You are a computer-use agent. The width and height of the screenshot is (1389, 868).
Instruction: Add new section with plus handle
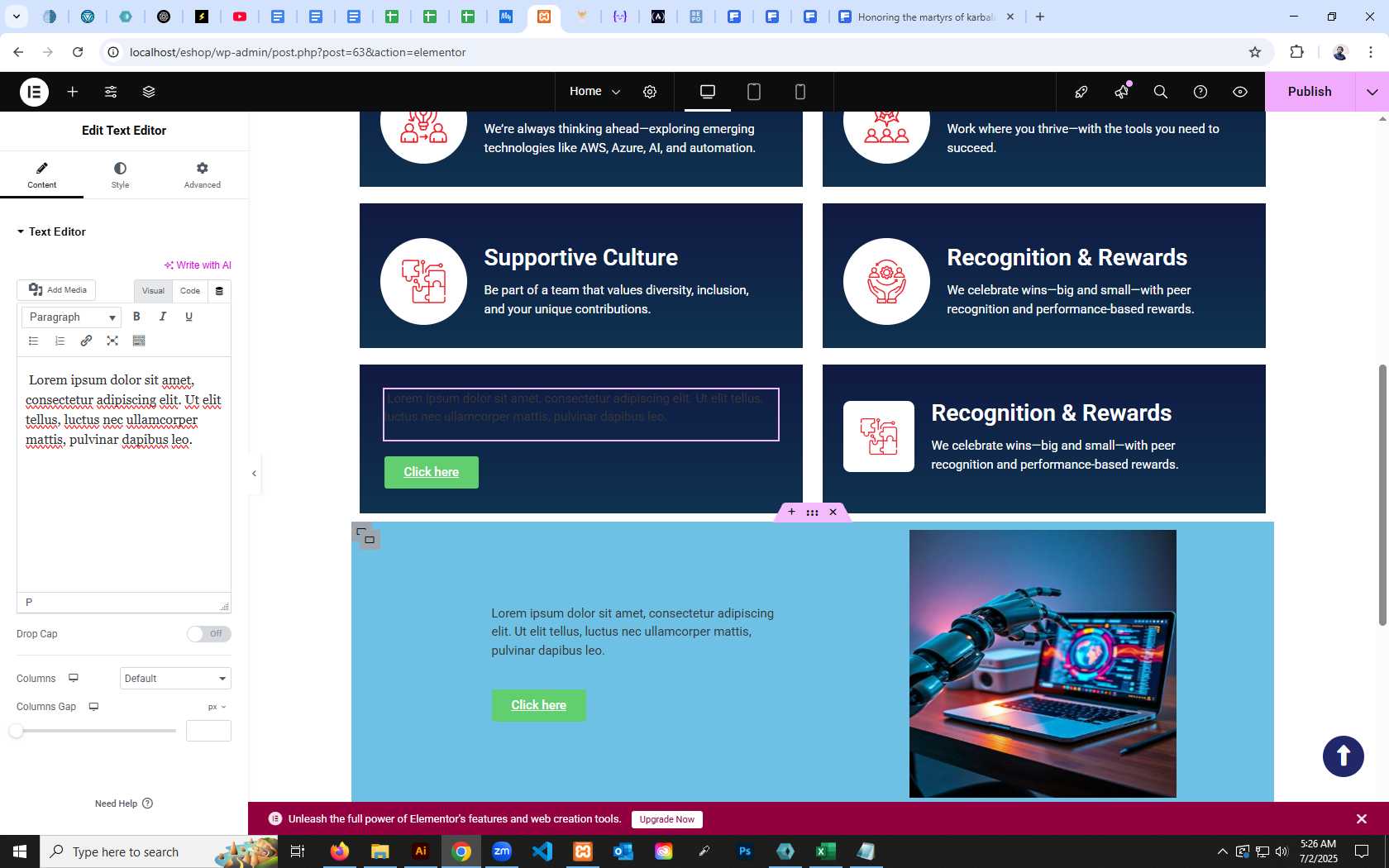791,513
